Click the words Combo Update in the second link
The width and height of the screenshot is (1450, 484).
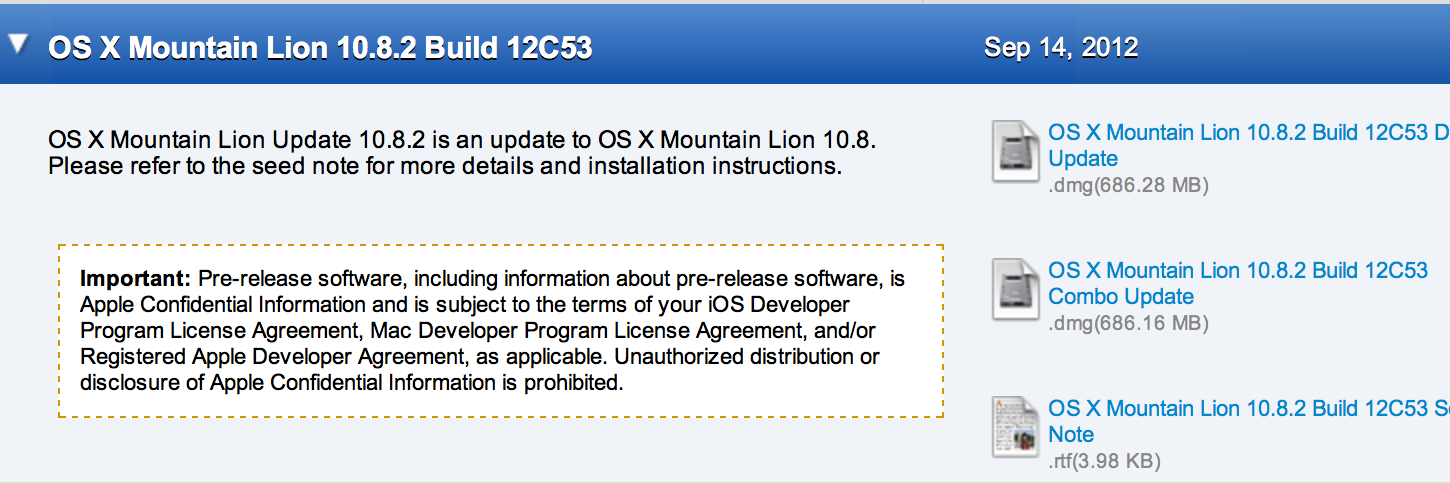1121,296
